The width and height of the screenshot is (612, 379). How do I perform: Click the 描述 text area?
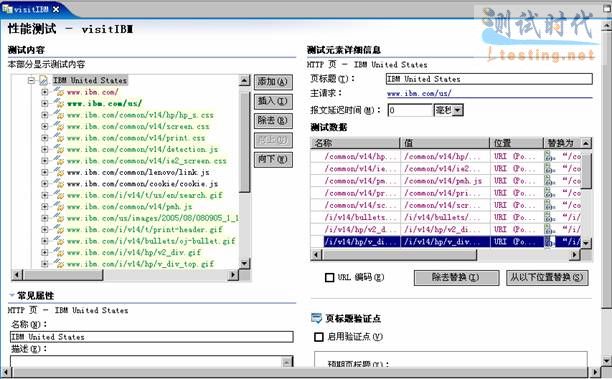tap(147, 361)
